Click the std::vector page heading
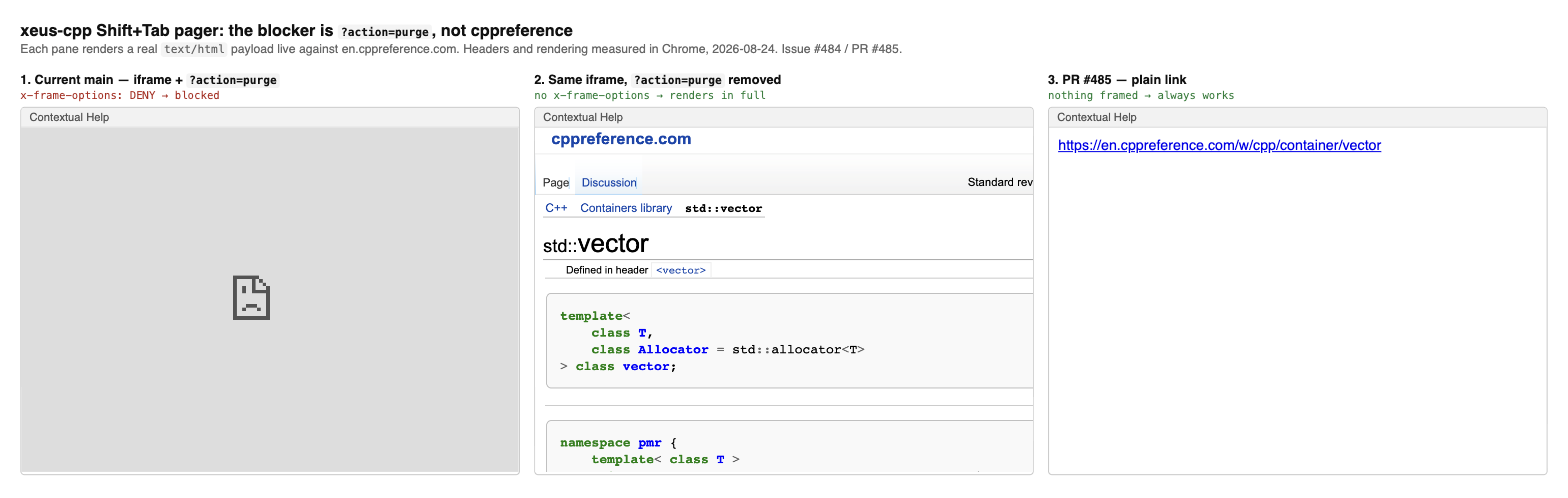The width and height of the screenshot is (1568, 498). coord(596,243)
